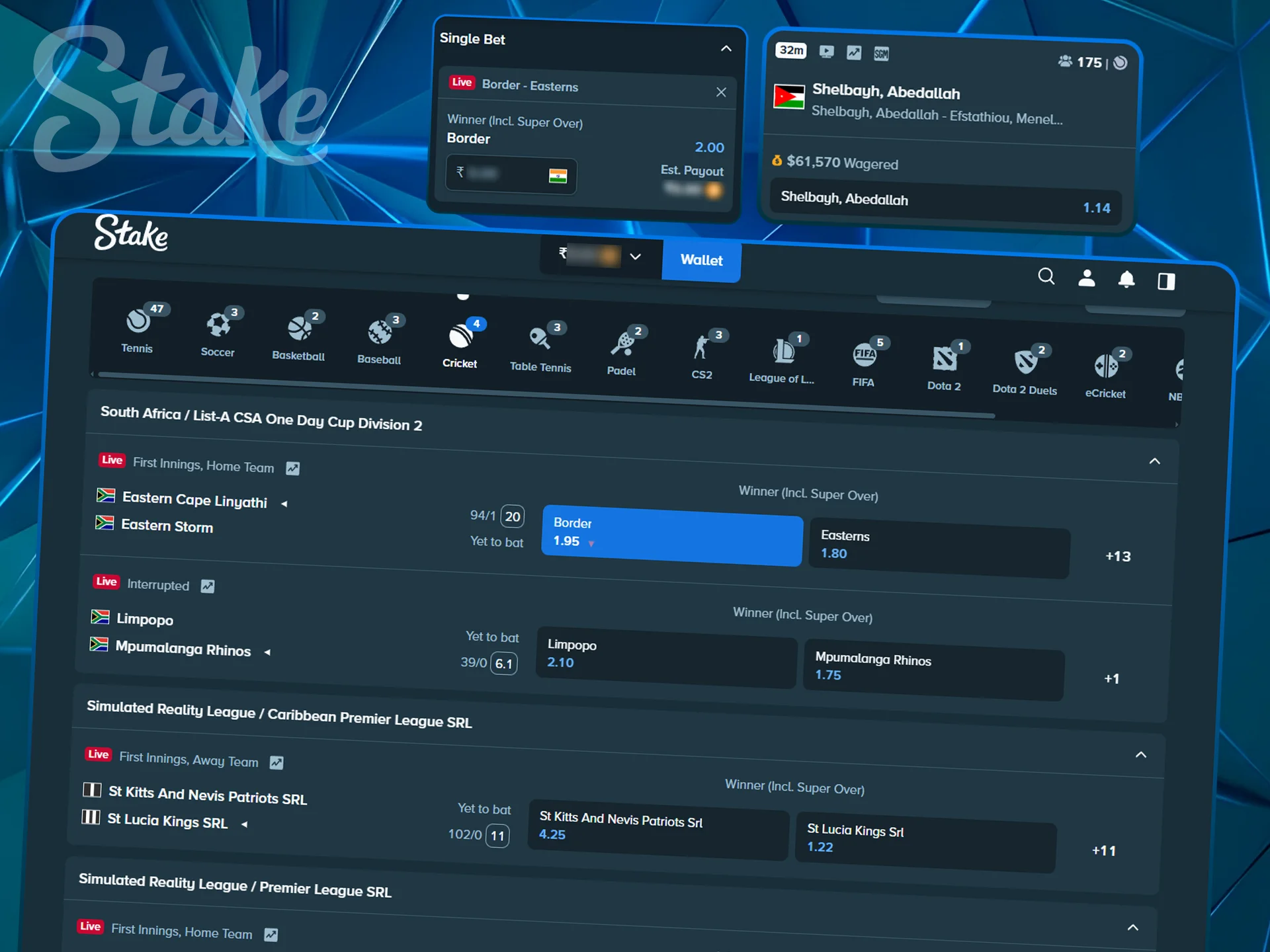Open stats icon for Eastern Cape Linyathi match
This screenshot has height=952, width=1270.
293,468
